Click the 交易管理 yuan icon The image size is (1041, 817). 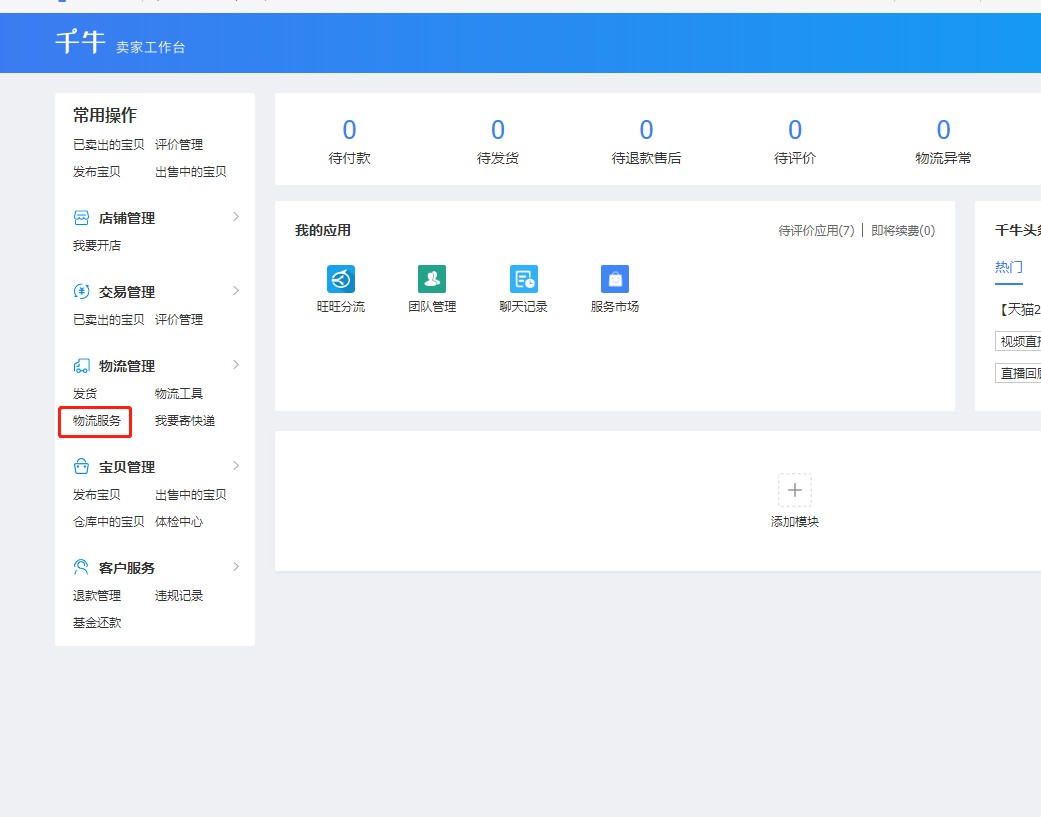point(82,292)
